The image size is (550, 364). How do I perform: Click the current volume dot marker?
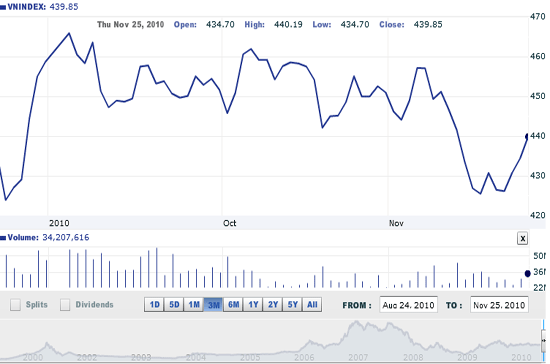click(x=527, y=273)
